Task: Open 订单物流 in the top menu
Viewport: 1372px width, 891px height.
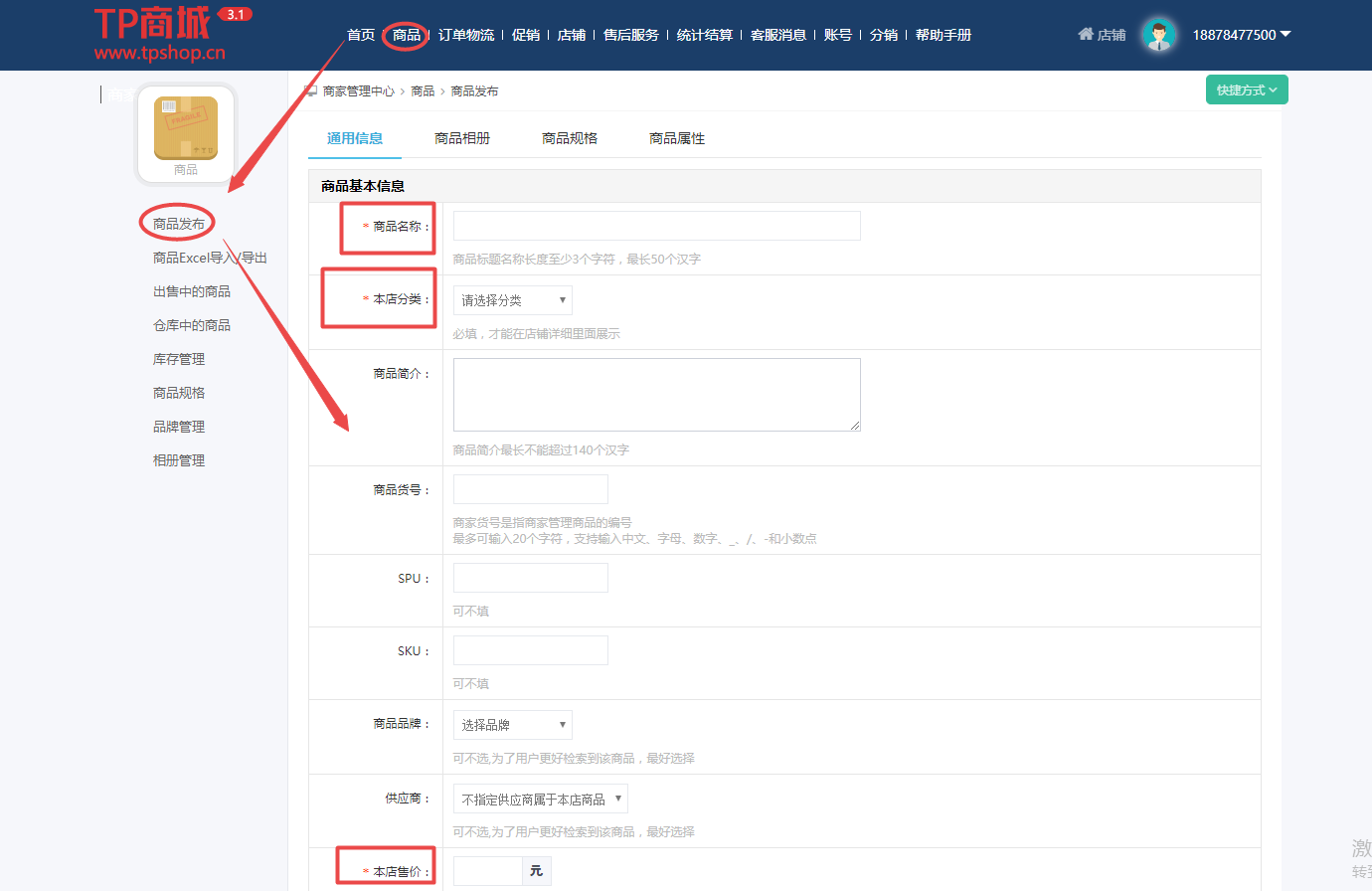Action: point(466,35)
